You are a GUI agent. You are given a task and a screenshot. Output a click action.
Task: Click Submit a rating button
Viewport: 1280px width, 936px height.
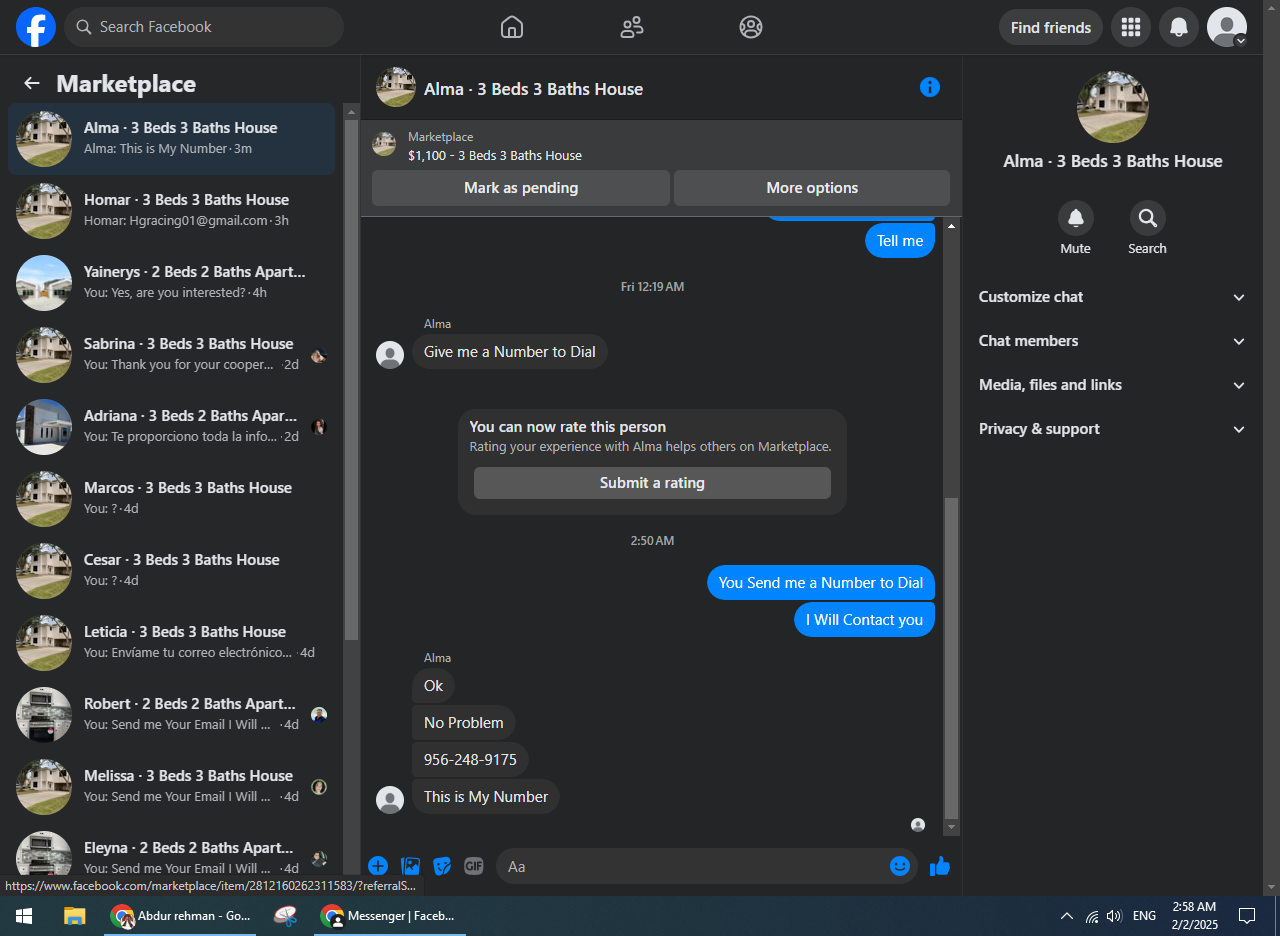point(652,483)
